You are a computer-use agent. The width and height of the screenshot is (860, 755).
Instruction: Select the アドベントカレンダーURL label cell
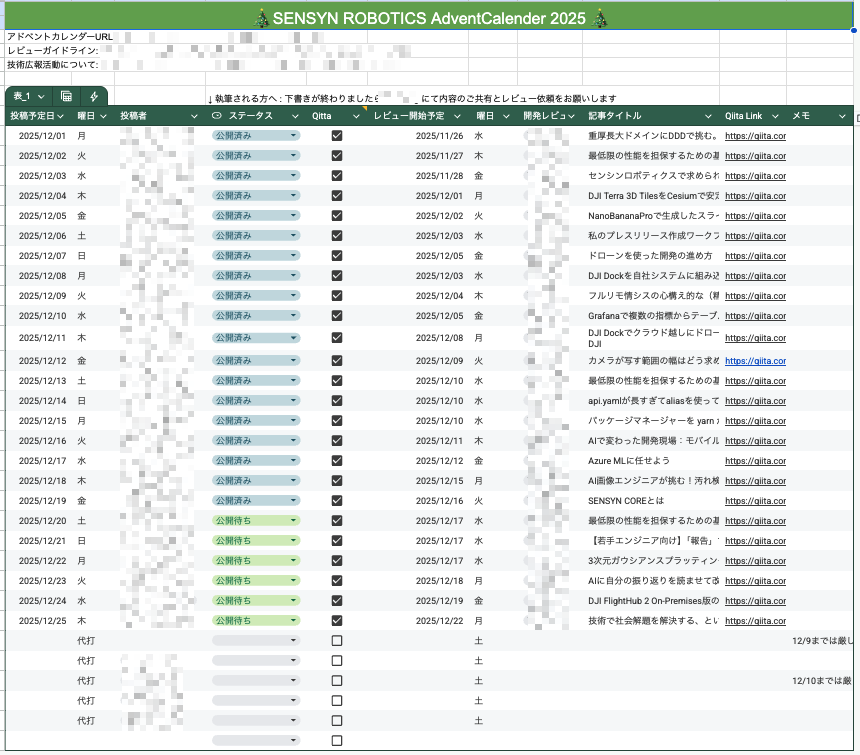point(60,37)
